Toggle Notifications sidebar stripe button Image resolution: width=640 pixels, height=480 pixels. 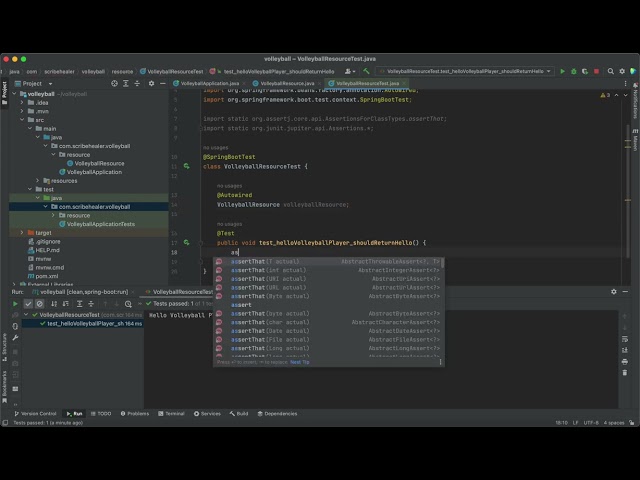click(636, 100)
